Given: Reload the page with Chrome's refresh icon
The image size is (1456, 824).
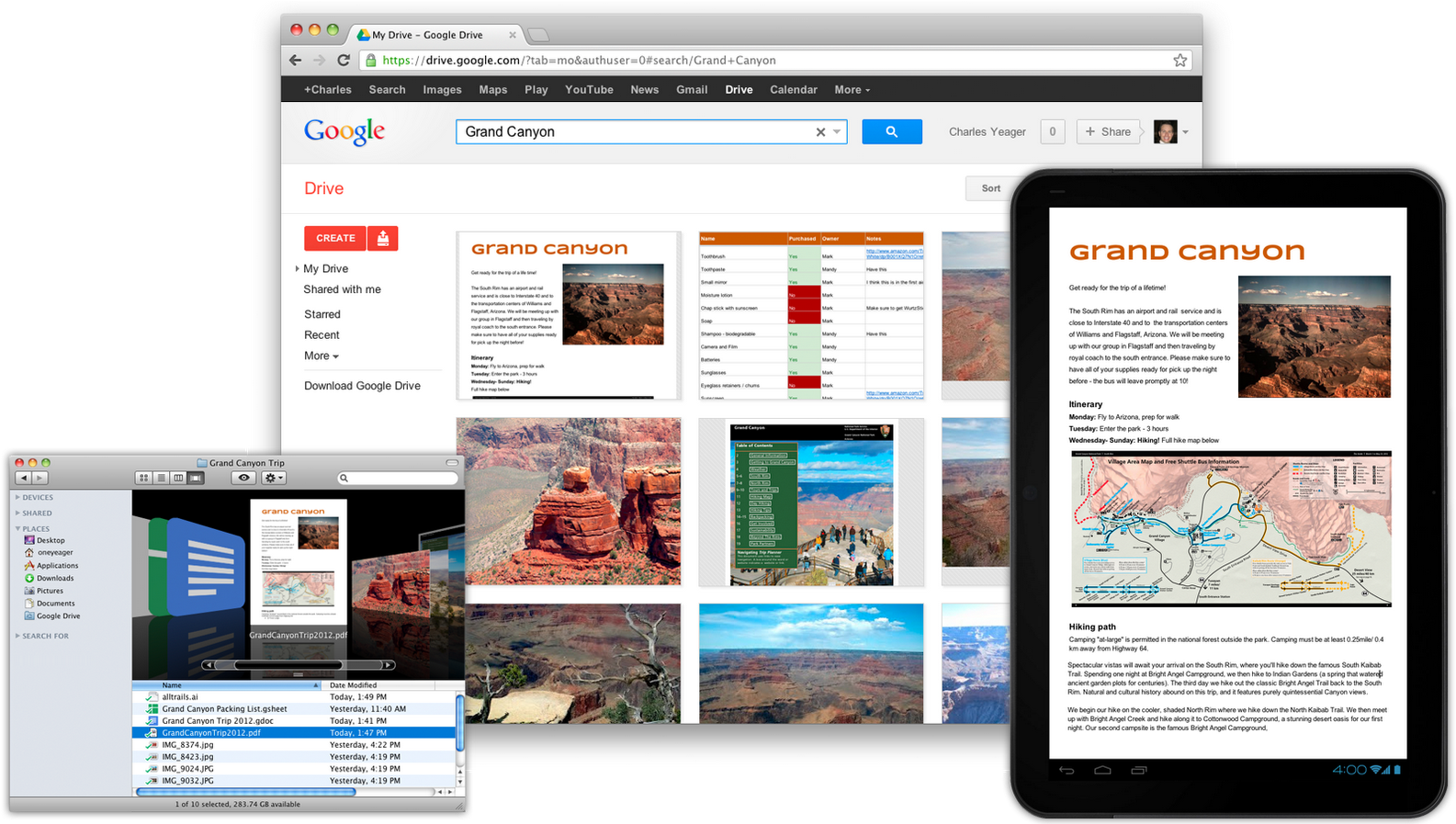Looking at the screenshot, I should coord(344,61).
